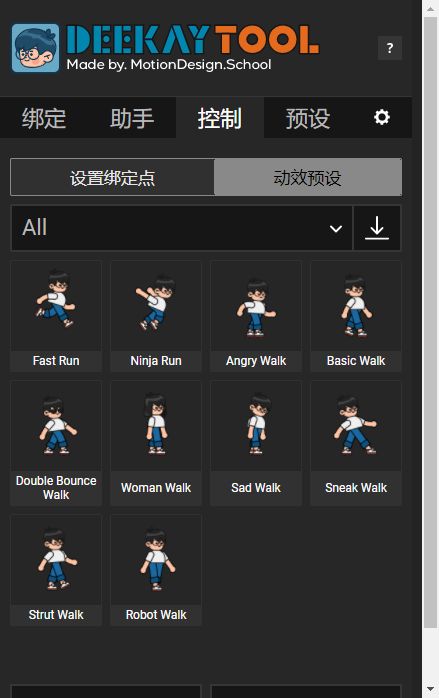The height and width of the screenshot is (698, 439).
Task: Select Double Bounce Walk preset
Action: click(56, 443)
